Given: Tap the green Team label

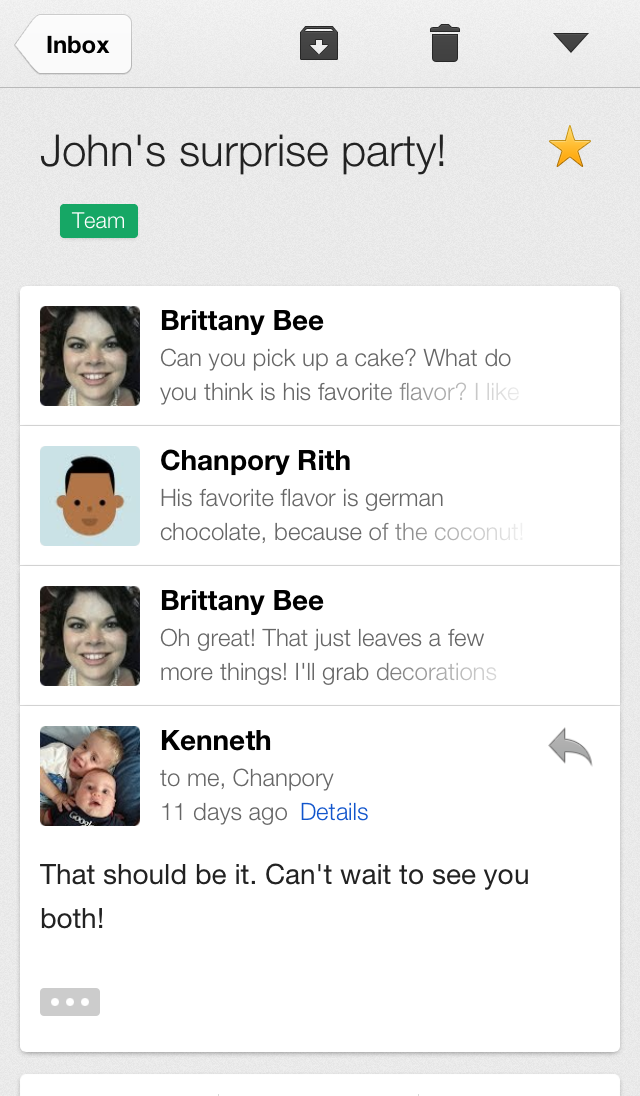Looking at the screenshot, I should click(x=98, y=221).
